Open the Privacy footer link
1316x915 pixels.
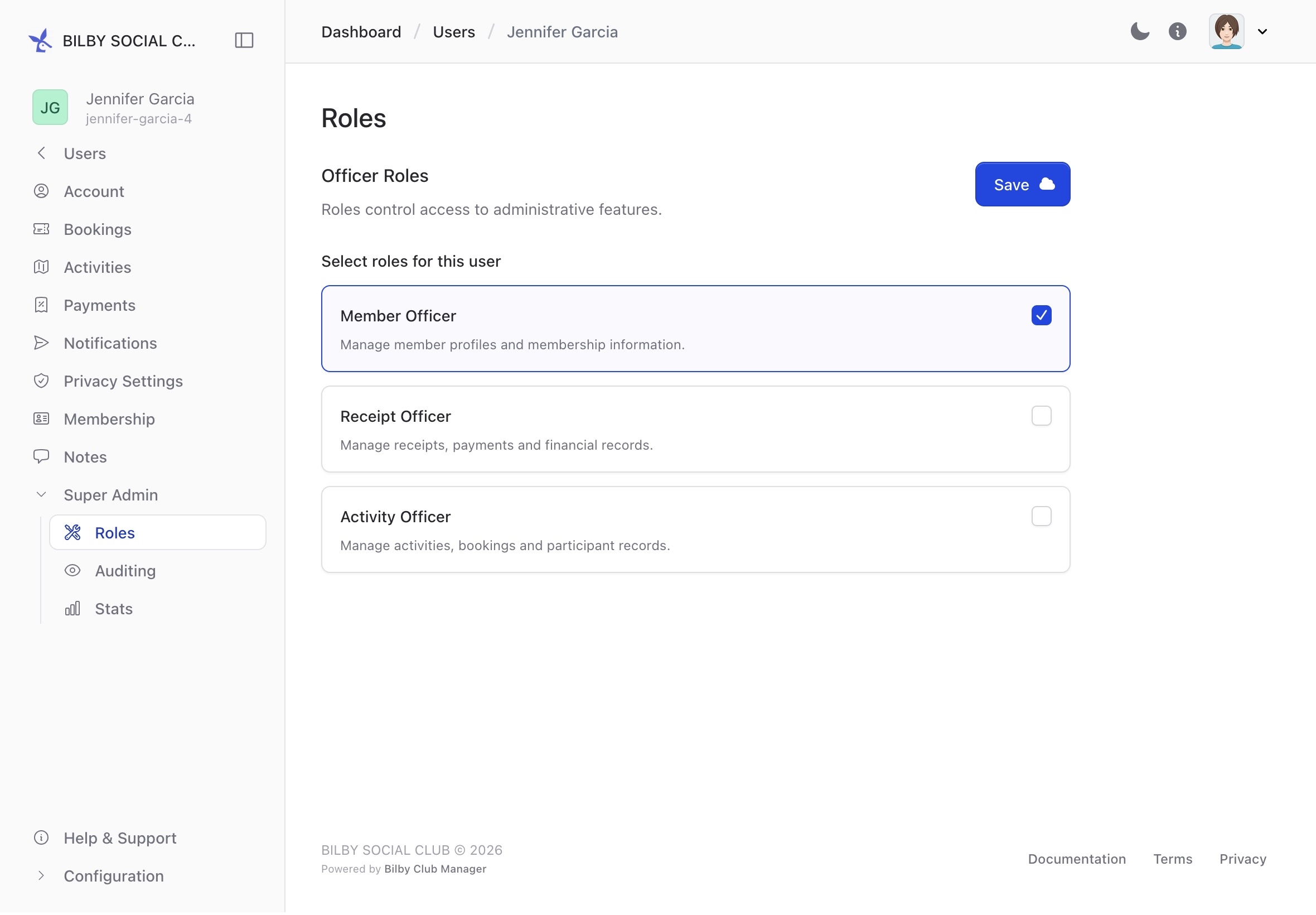tap(1242, 858)
